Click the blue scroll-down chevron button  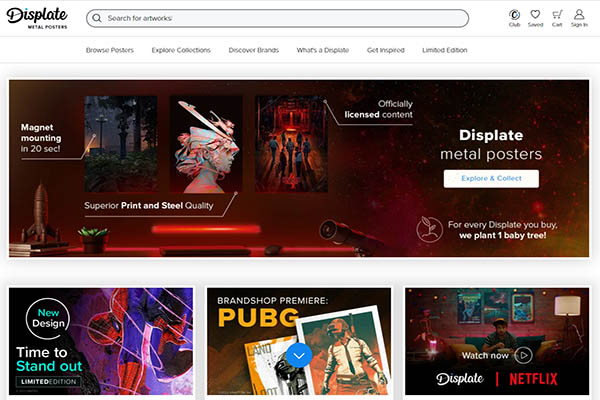pyautogui.click(x=299, y=354)
